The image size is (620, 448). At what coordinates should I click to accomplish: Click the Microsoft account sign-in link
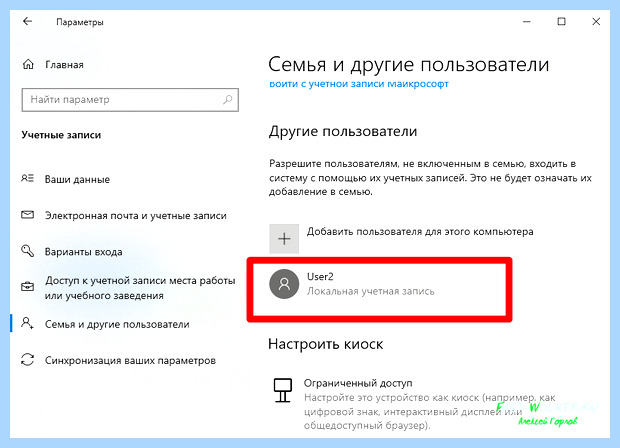[359, 84]
